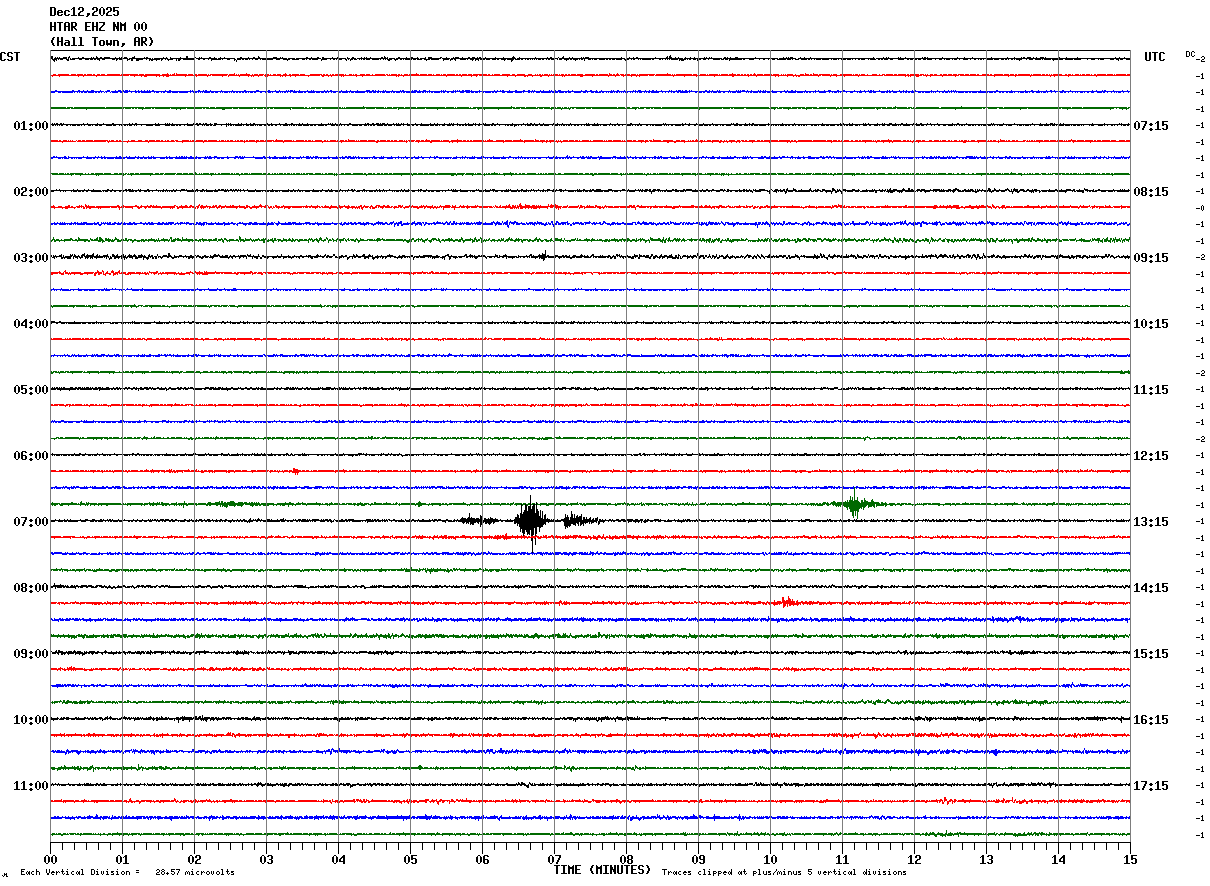
Task: Select the 06:00 CST time label
Action: coord(31,456)
